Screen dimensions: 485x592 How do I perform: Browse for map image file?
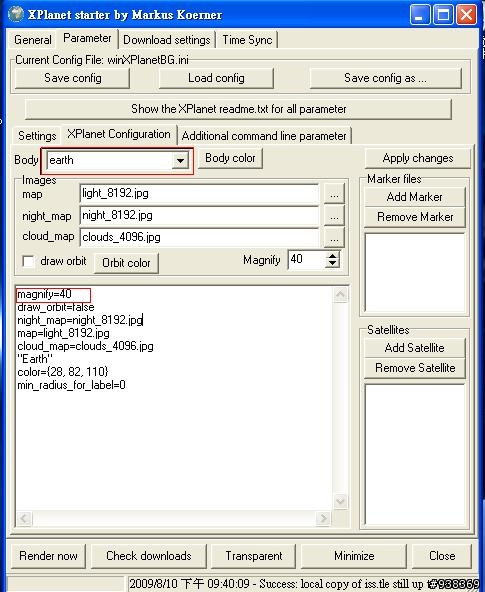click(334, 194)
